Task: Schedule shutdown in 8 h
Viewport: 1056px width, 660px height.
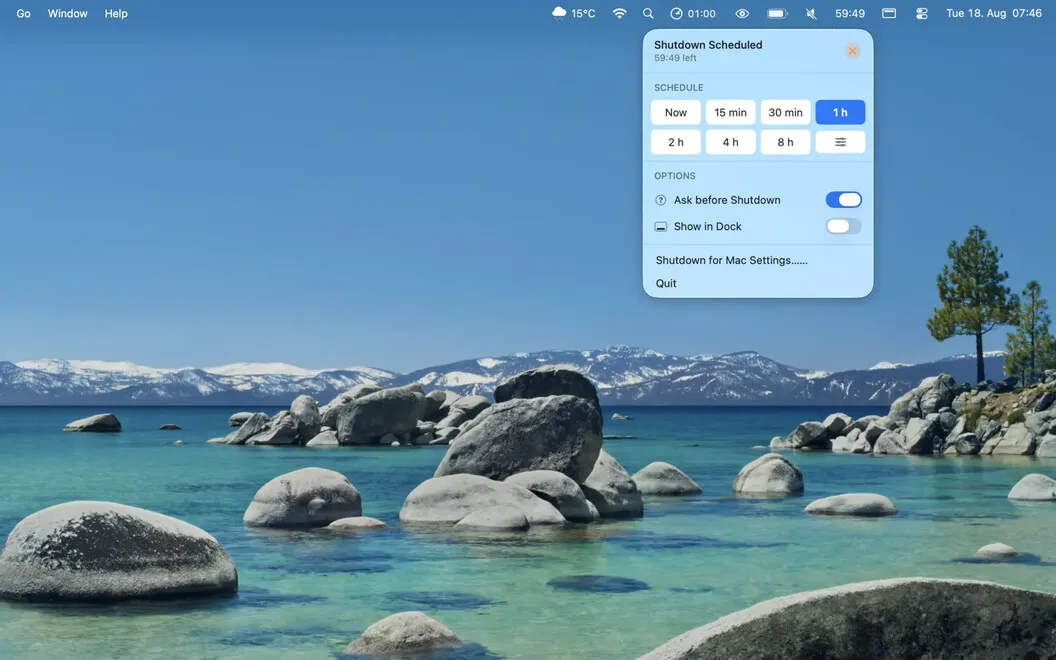Action: point(785,142)
